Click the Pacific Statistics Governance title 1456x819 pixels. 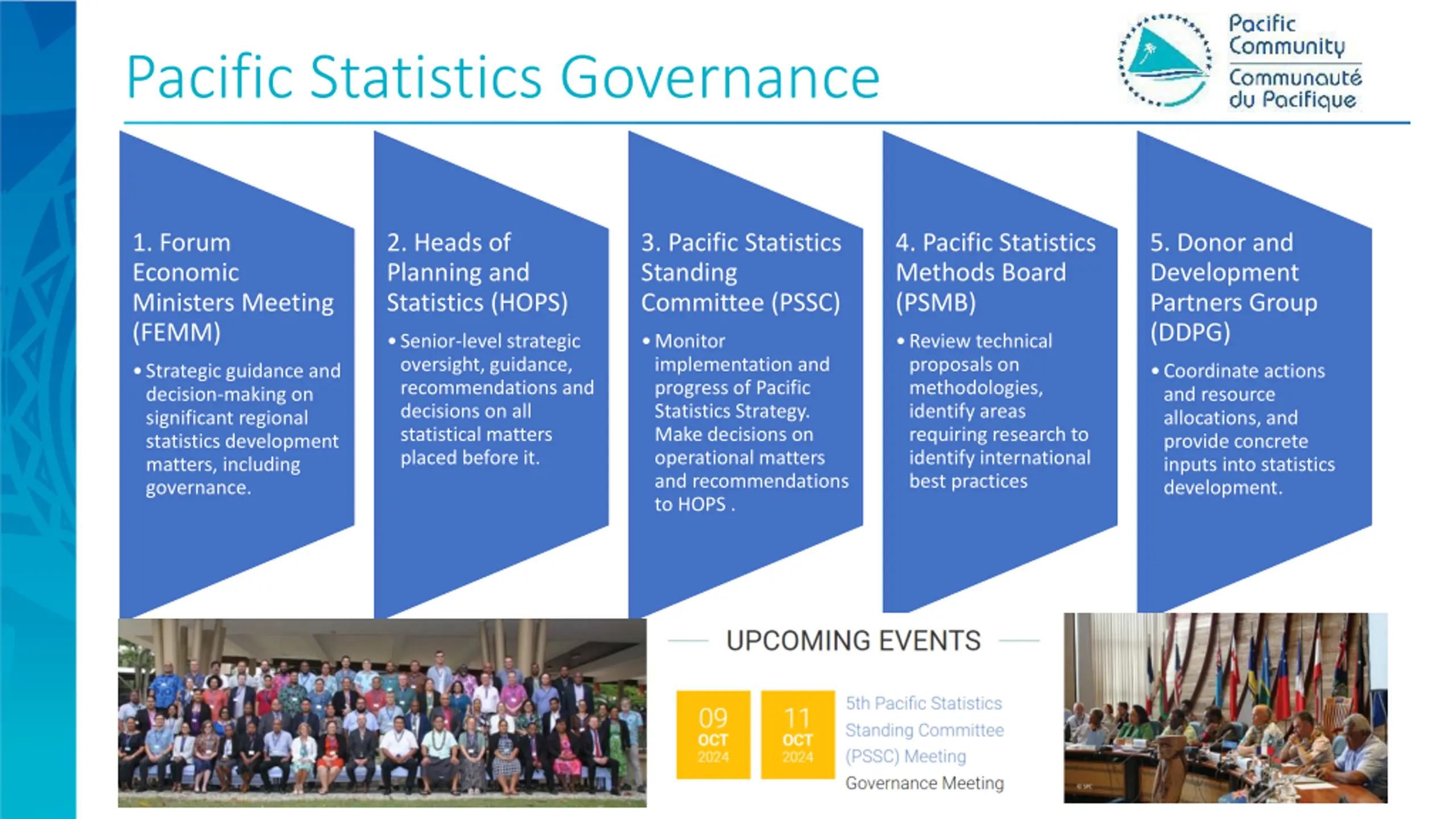(503, 77)
